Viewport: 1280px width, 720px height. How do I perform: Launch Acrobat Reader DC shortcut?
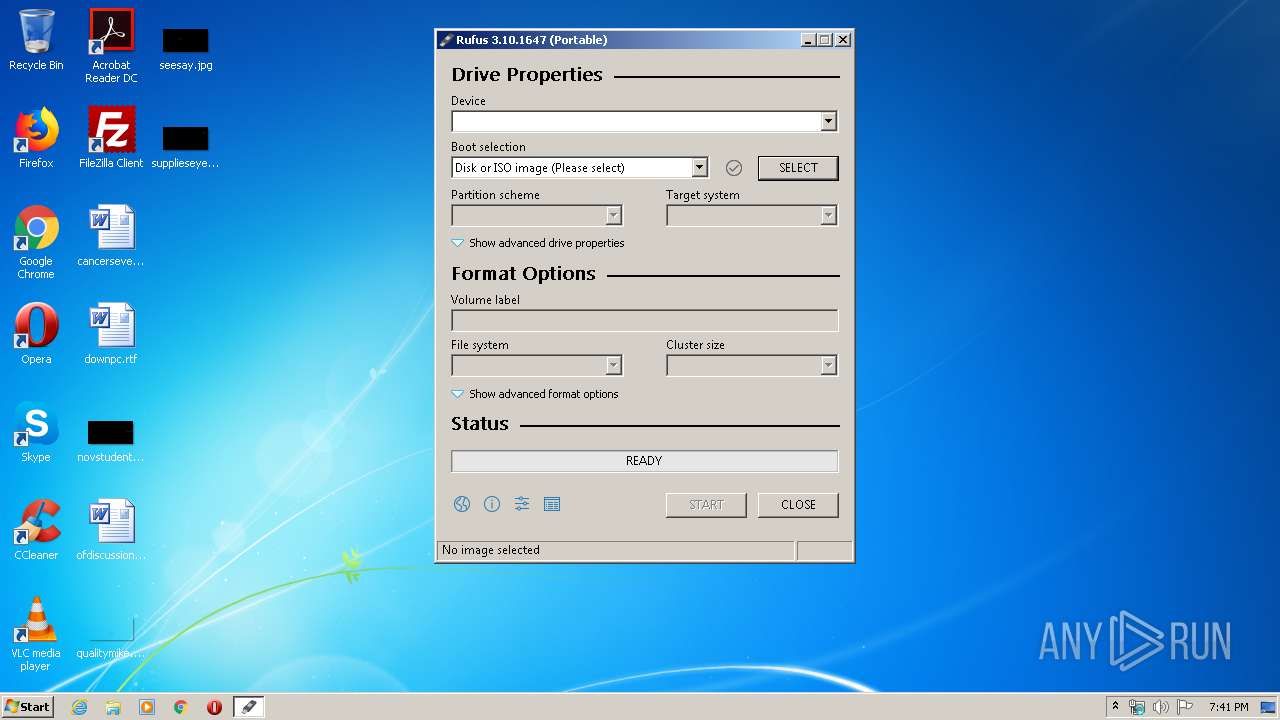tap(111, 46)
